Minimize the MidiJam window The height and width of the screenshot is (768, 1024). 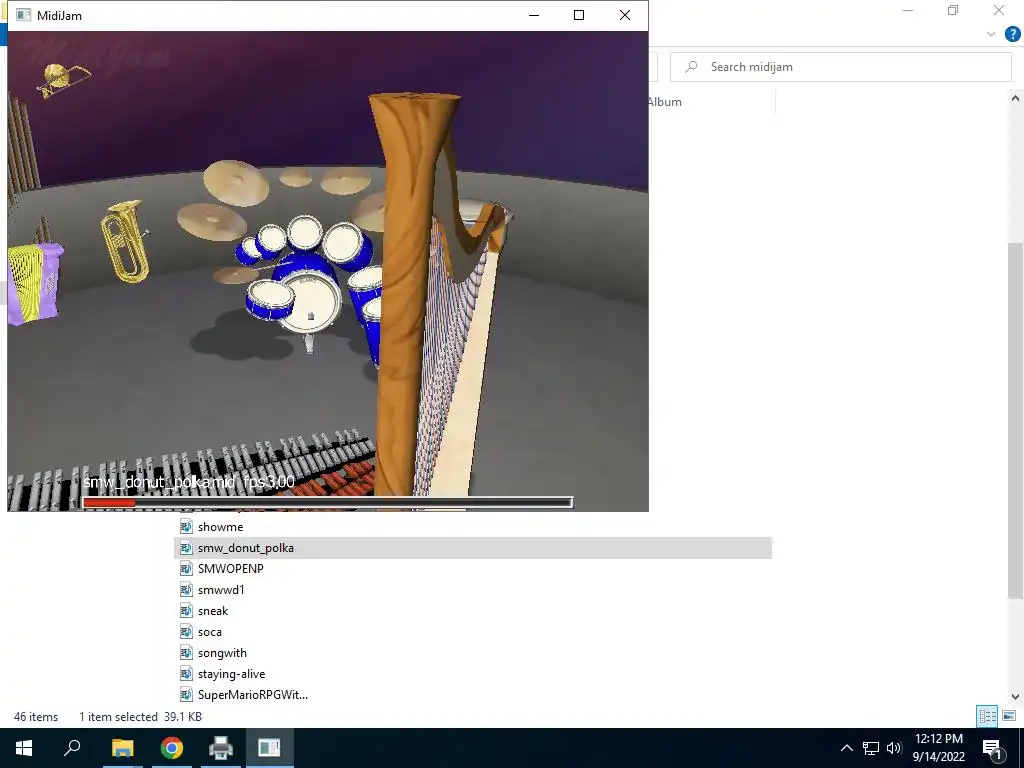[x=534, y=15]
